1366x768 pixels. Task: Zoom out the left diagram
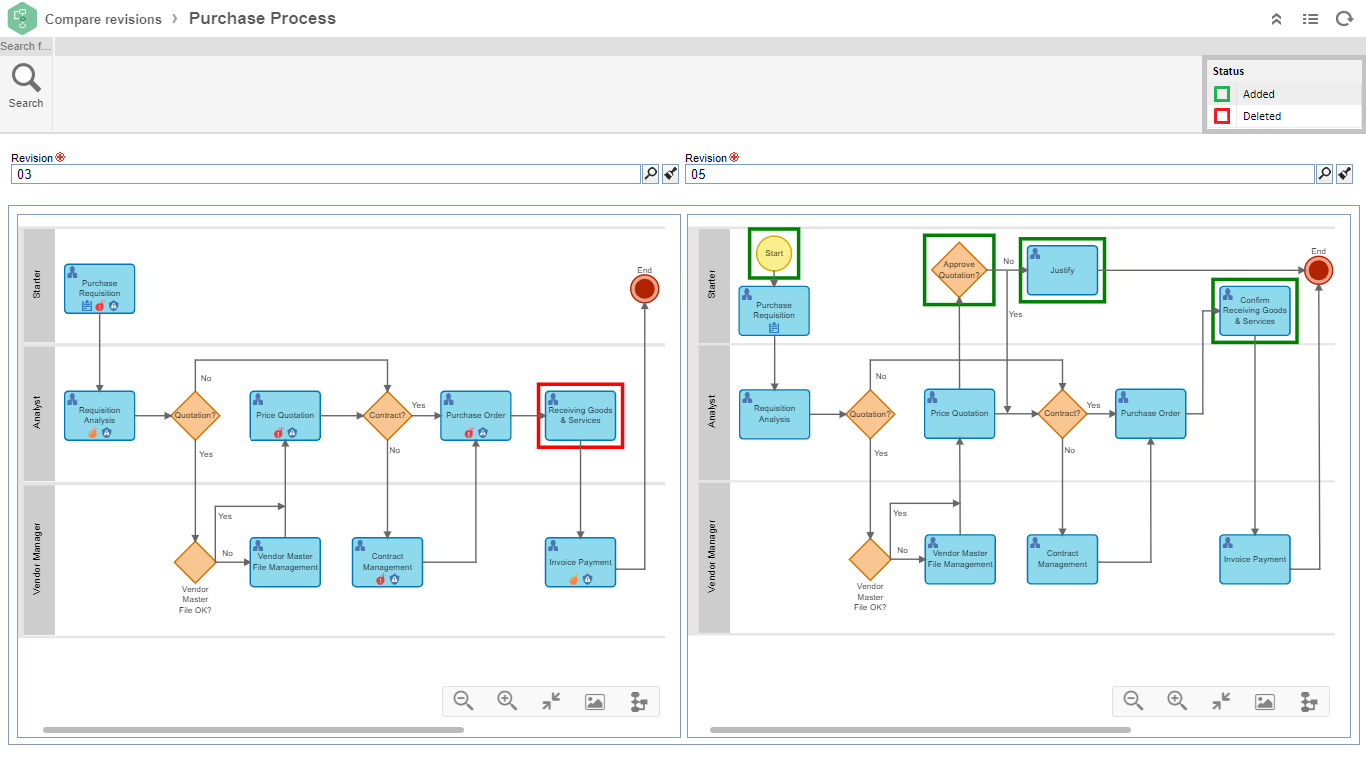pos(463,701)
